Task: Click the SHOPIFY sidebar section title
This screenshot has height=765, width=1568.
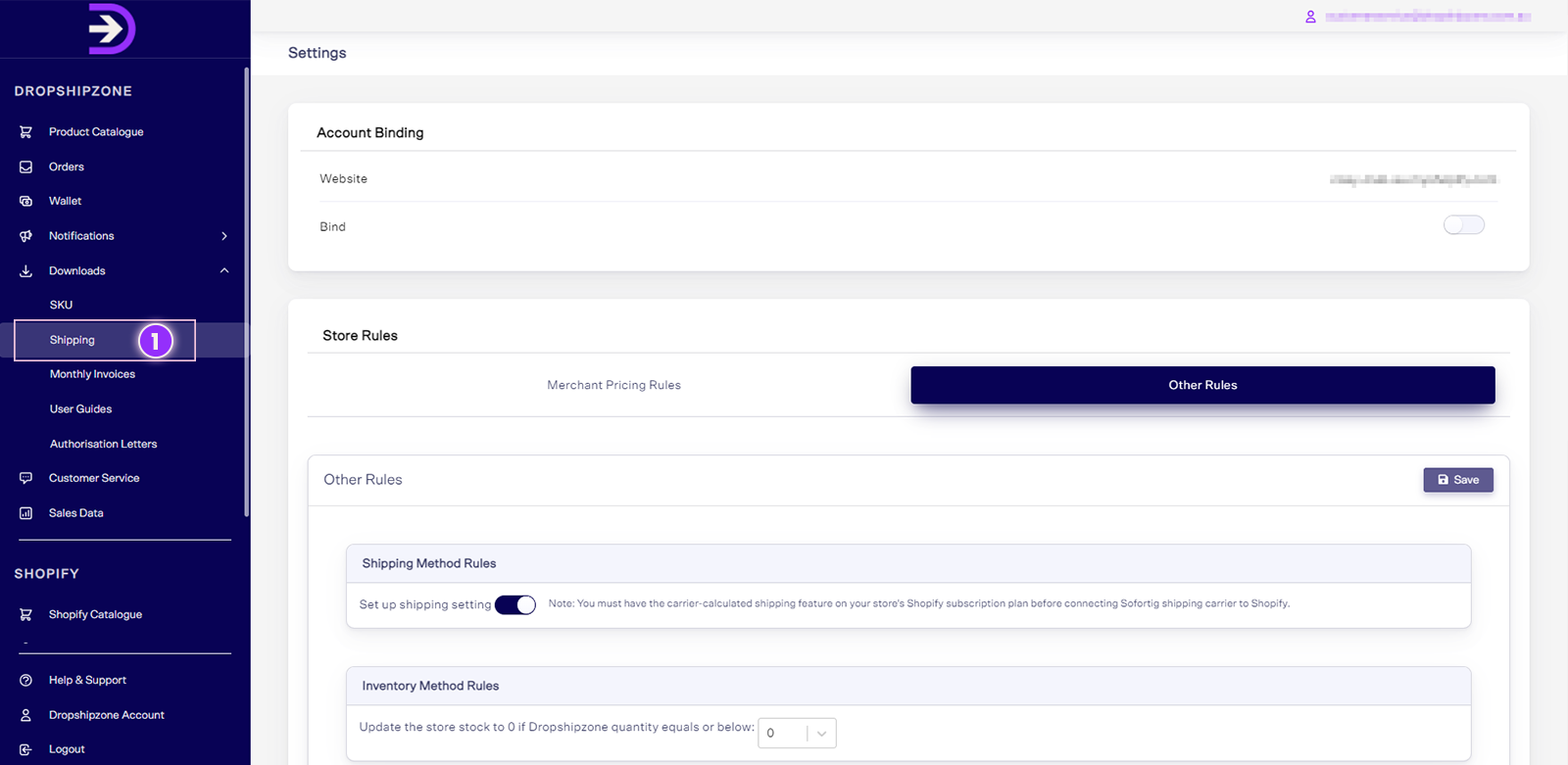Action: pos(46,574)
